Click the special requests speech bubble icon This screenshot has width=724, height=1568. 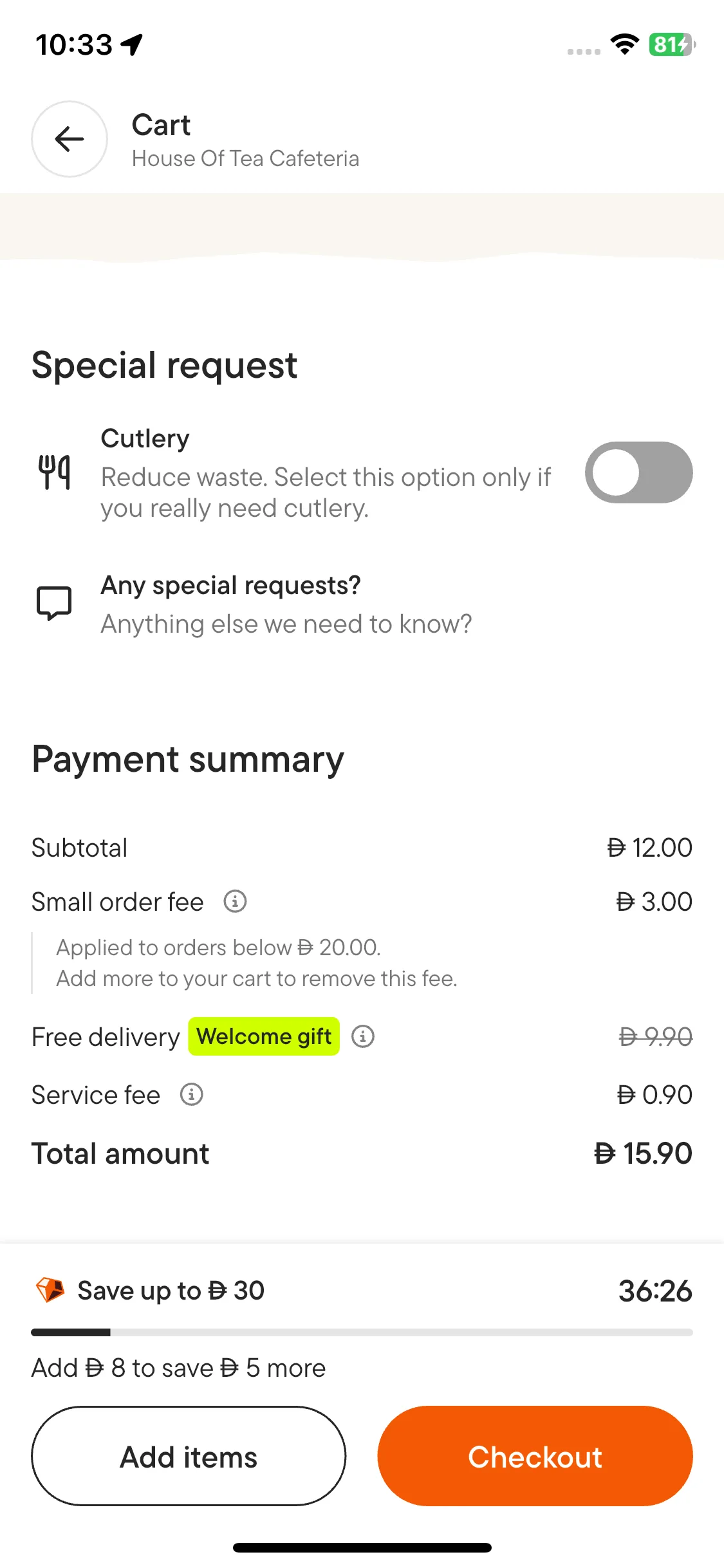[54, 603]
